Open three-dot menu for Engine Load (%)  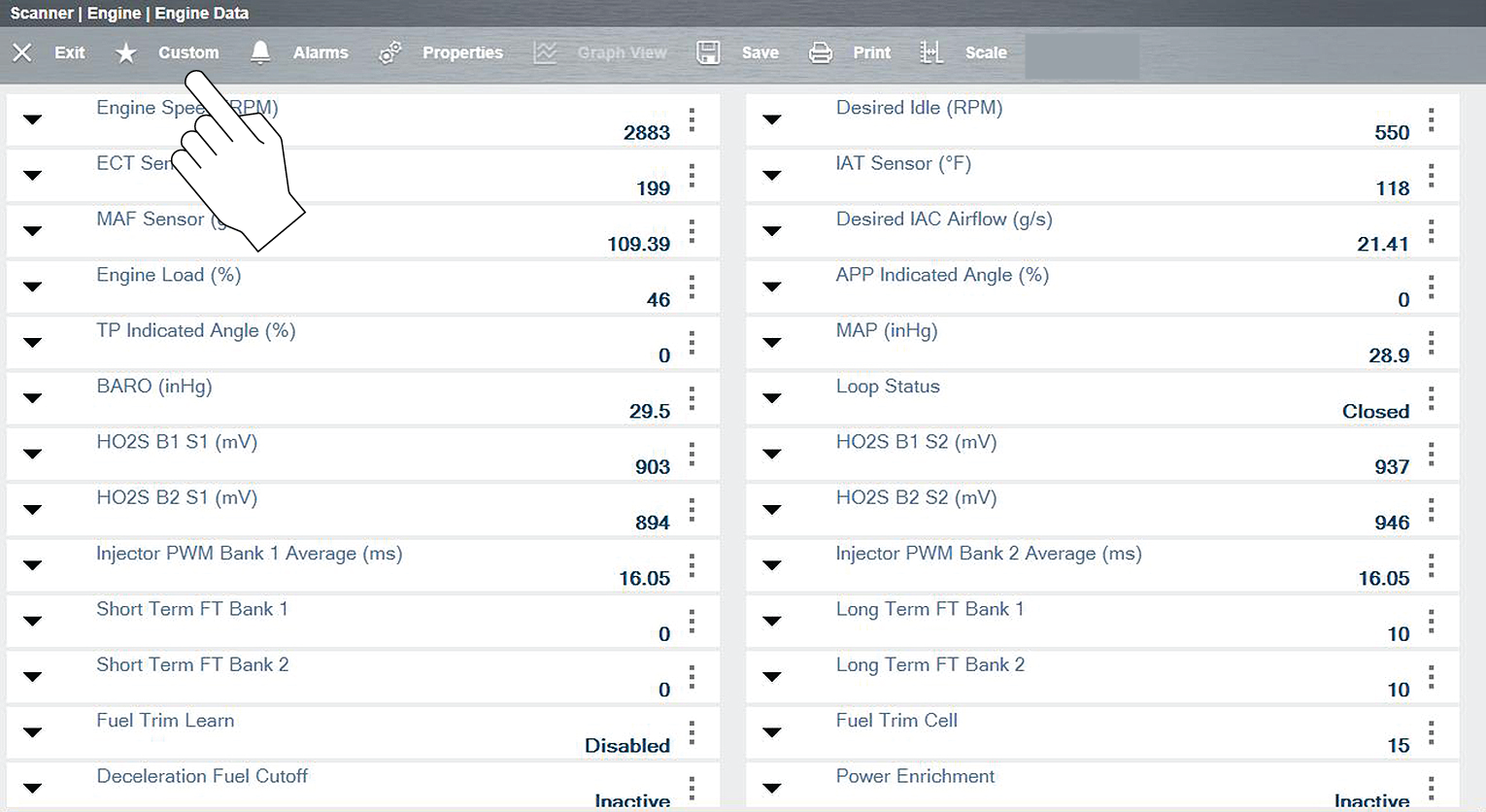pyautogui.click(x=692, y=288)
